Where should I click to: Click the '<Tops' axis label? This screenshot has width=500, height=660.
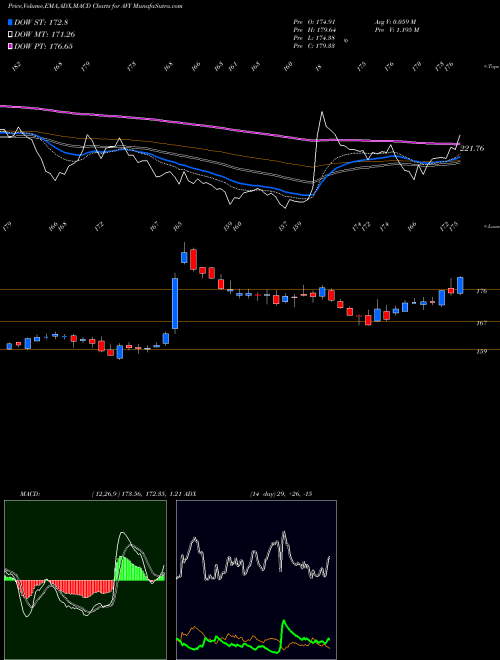point(491,67)
